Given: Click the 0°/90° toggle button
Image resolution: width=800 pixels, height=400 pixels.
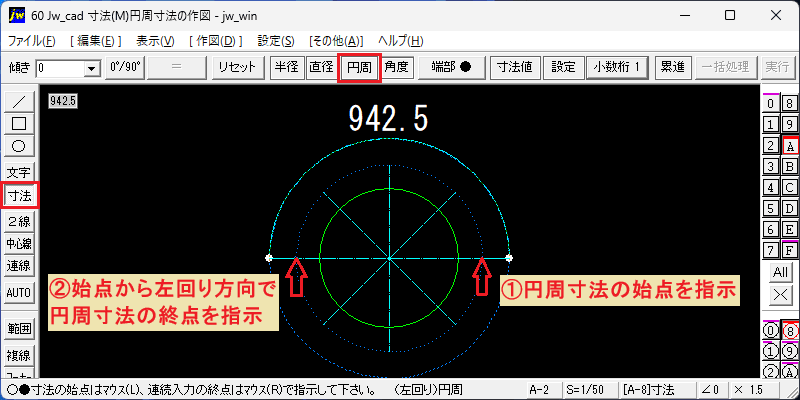Looking at the screenshot, I should pos(125,67).
